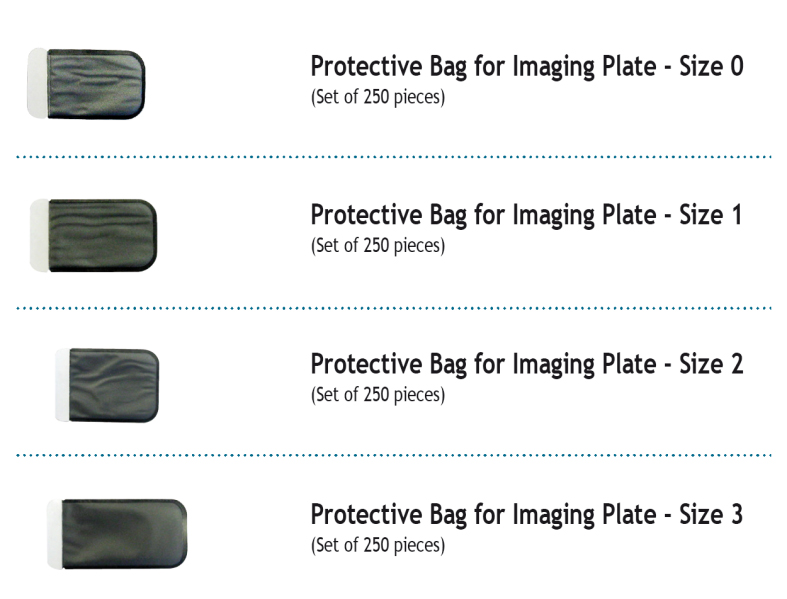Click 'Set of 250 pieces' under Size 0

[x=378, y=97]
